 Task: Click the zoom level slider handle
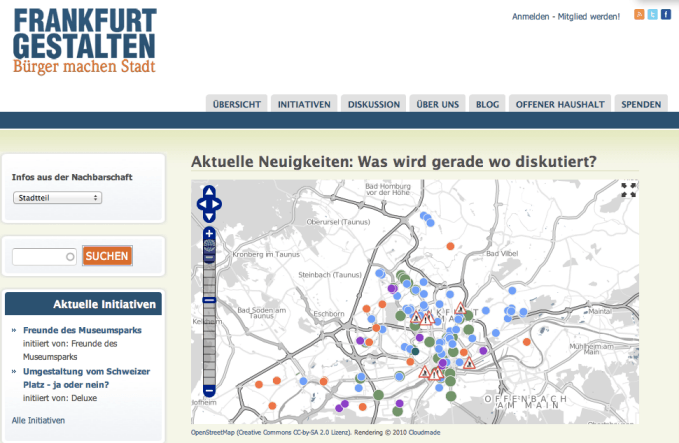click(x=209, y=300)
